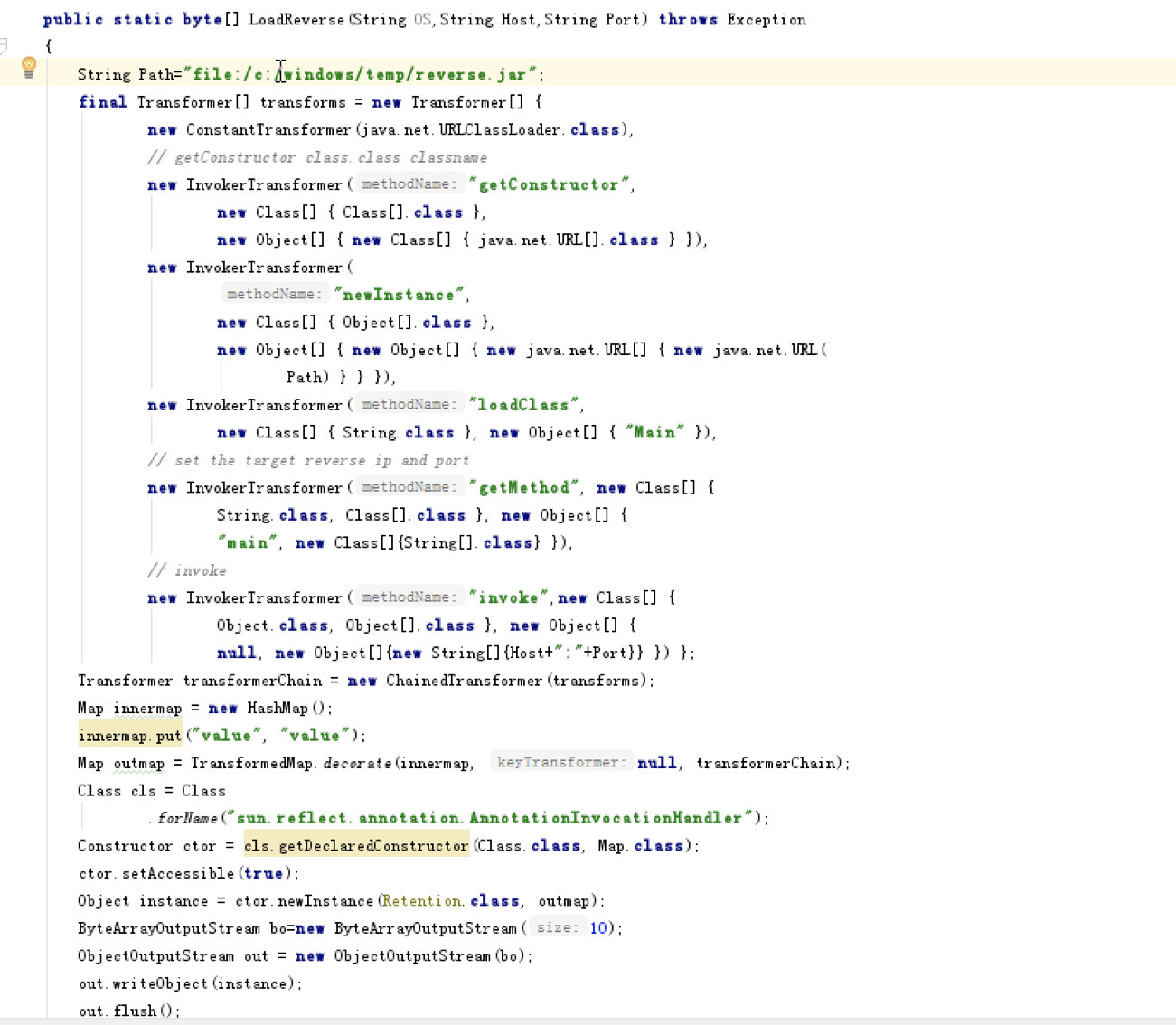Click the LoadReverse method name
The width and height of the screenshot is (1176, 1025).
297,20
